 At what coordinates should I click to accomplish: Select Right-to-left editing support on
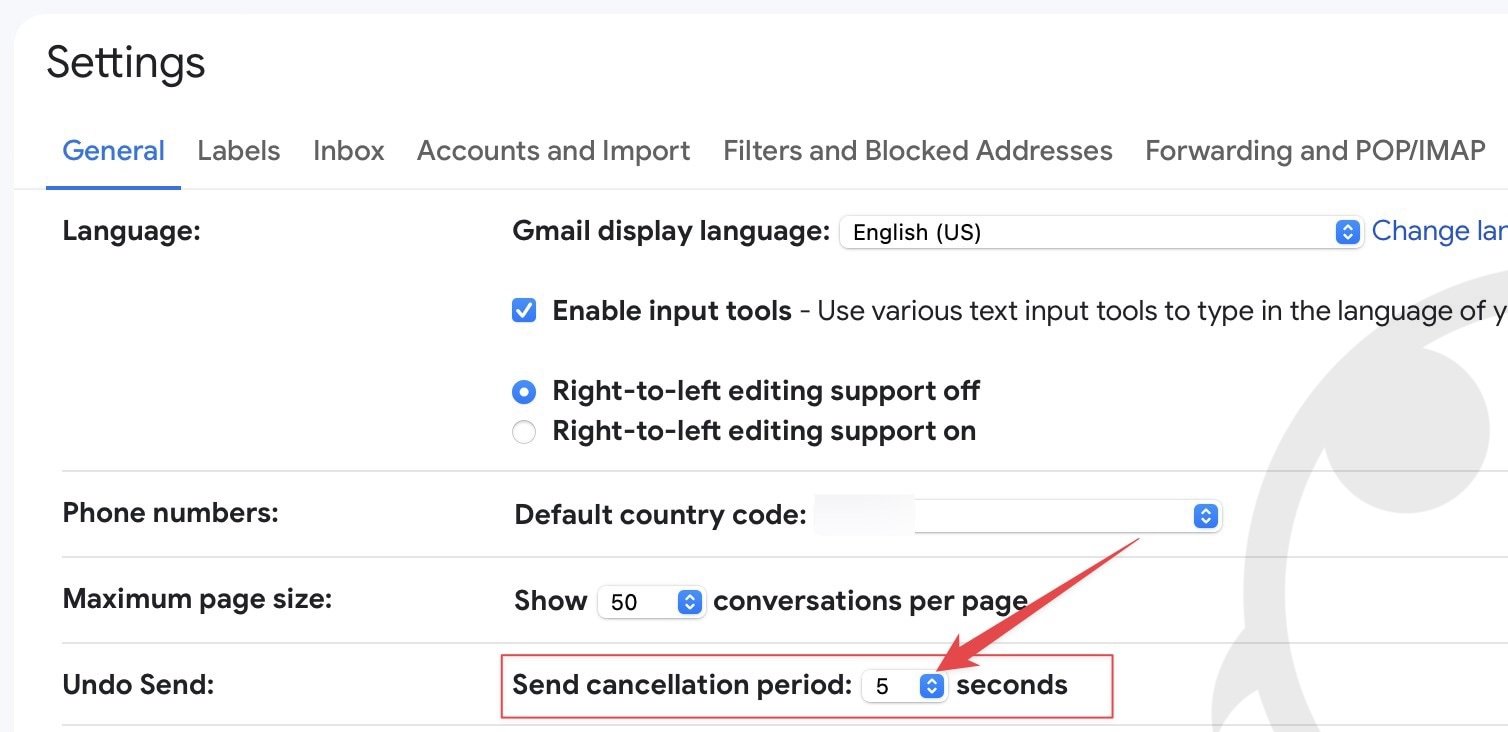coord(524,432)
